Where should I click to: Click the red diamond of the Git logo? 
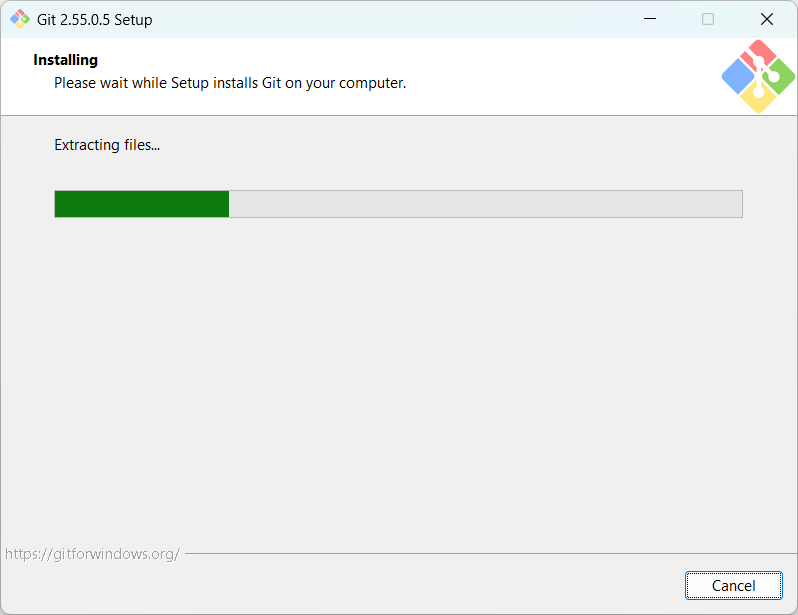coord(758,55)
